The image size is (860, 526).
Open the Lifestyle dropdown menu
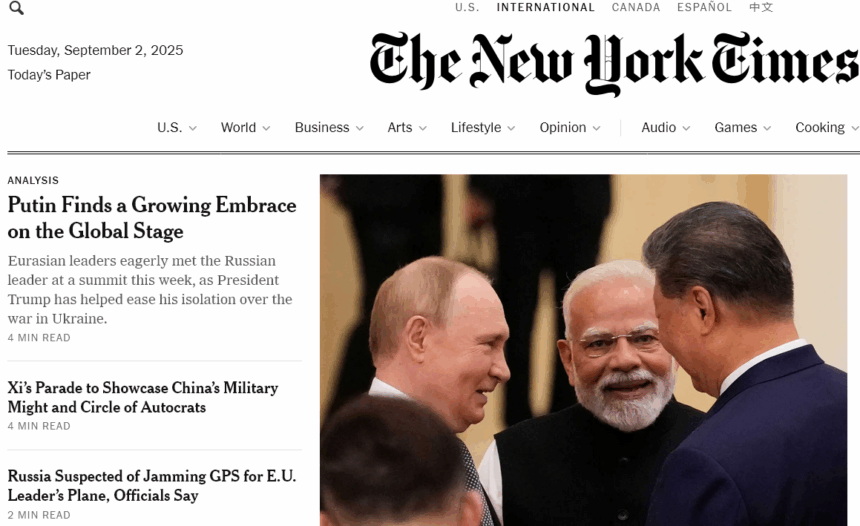click(x=483, y=128)
